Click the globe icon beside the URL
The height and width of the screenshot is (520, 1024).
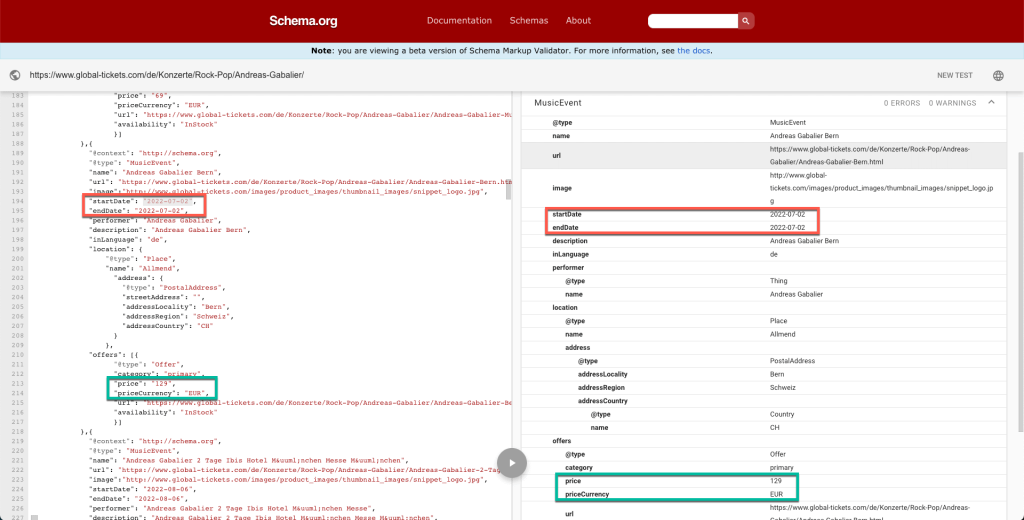point(14,75)
